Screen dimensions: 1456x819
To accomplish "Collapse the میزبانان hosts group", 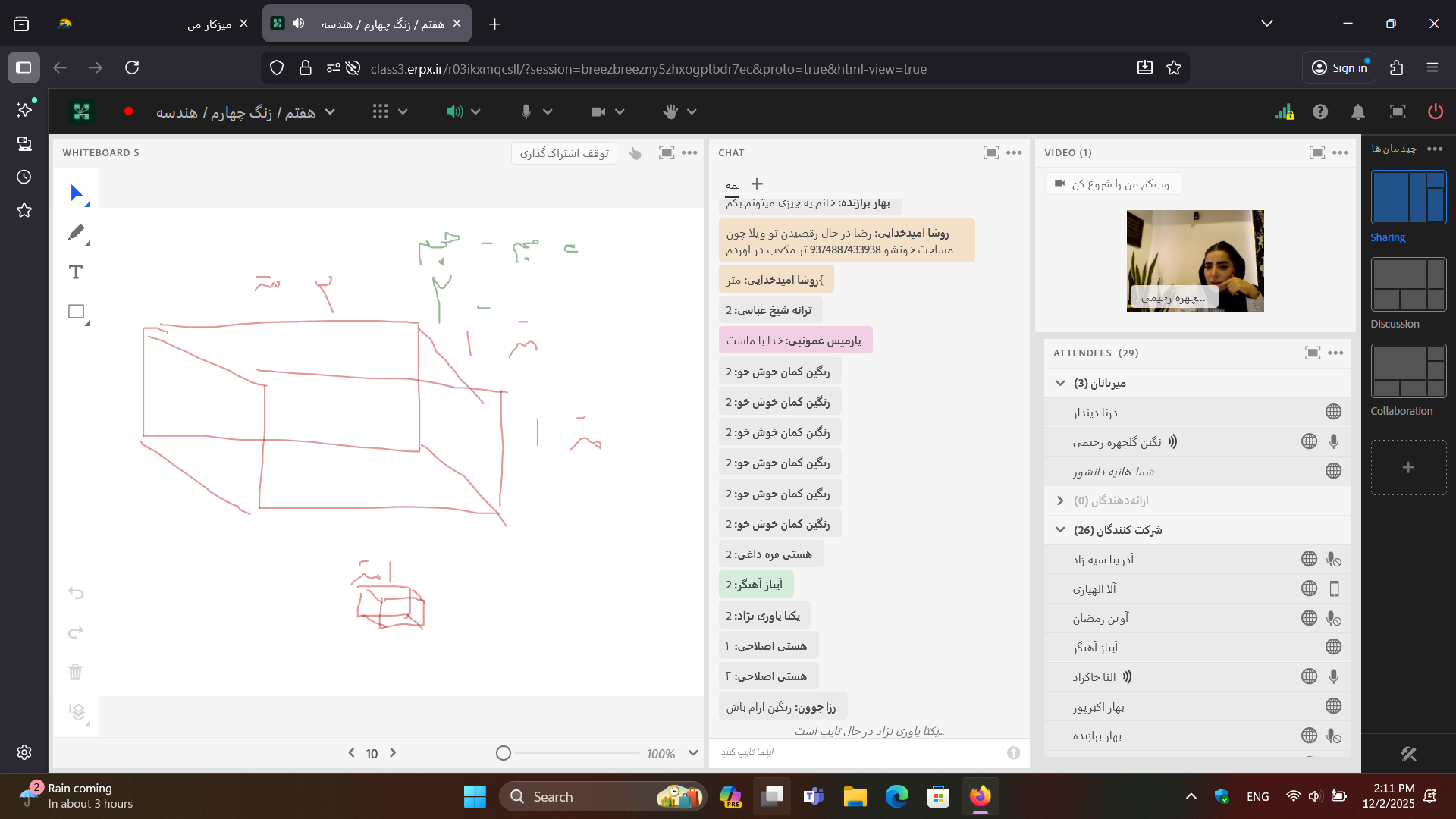I will 1060,383.
